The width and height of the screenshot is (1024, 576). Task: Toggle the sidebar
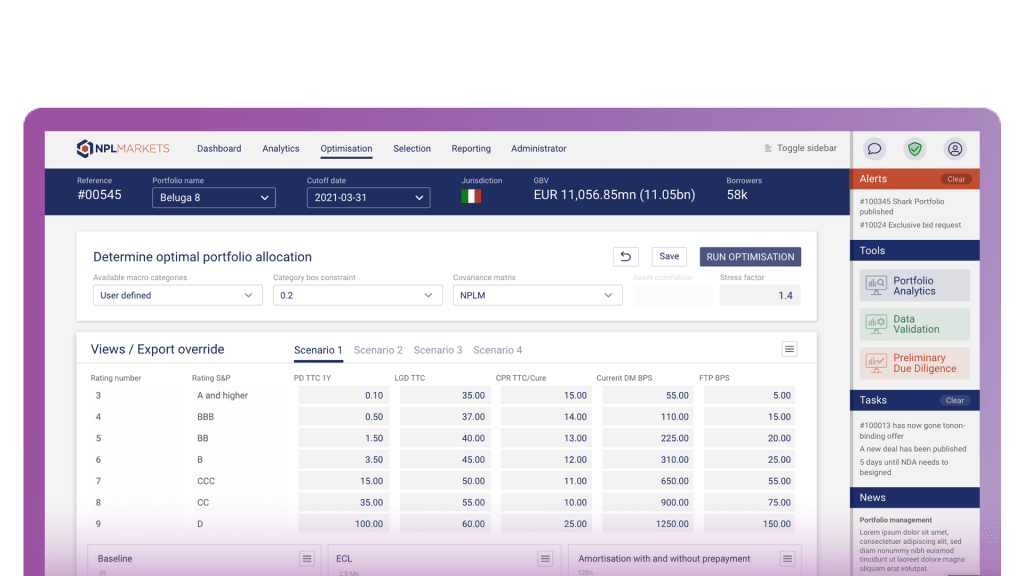[x=800, y=147]
